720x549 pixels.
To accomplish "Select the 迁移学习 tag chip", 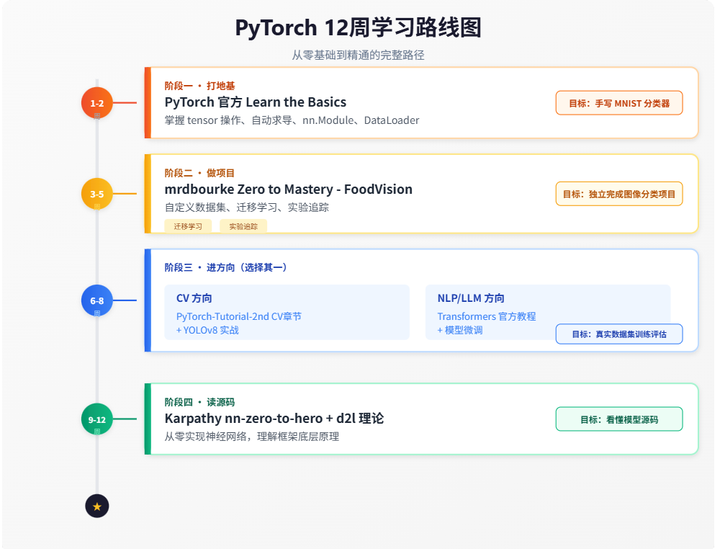I will click(188, 226).
